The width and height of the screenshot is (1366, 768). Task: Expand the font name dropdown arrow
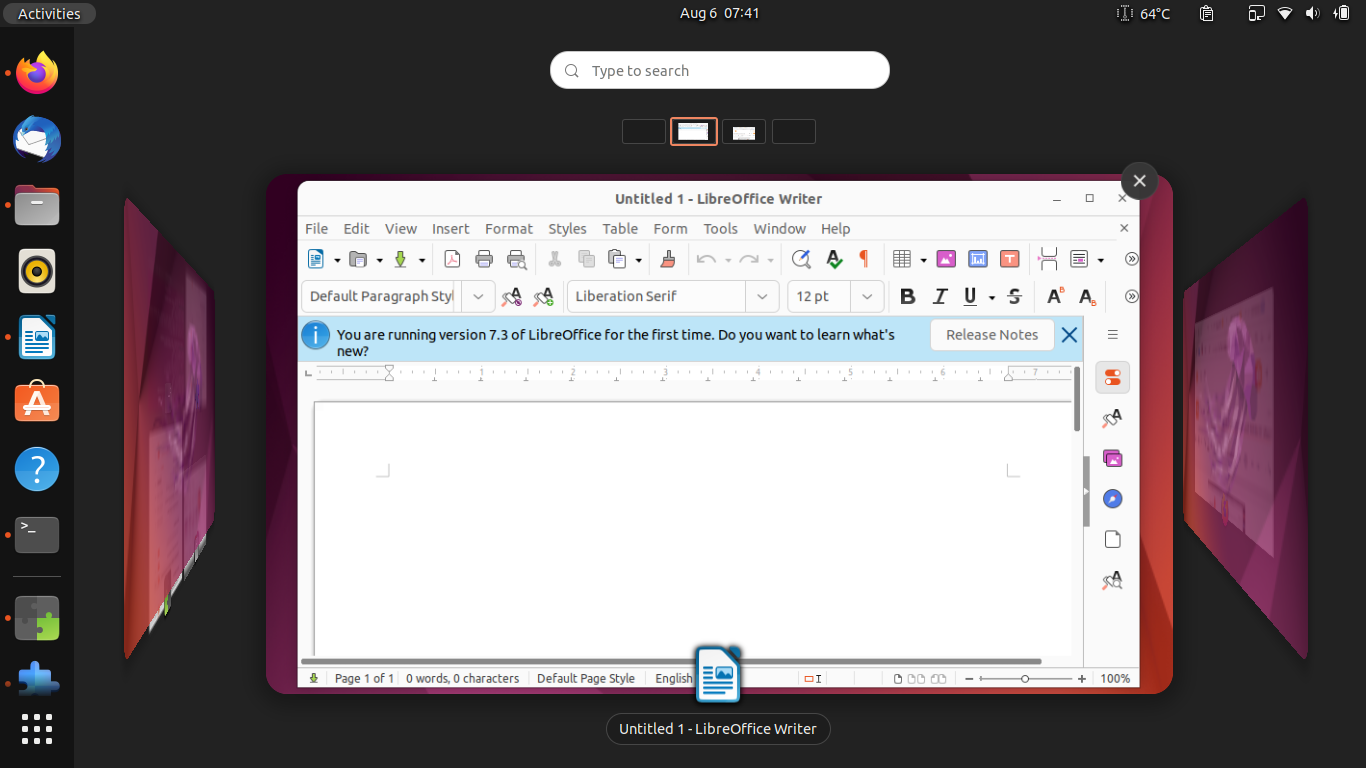[x=762, y=296]
